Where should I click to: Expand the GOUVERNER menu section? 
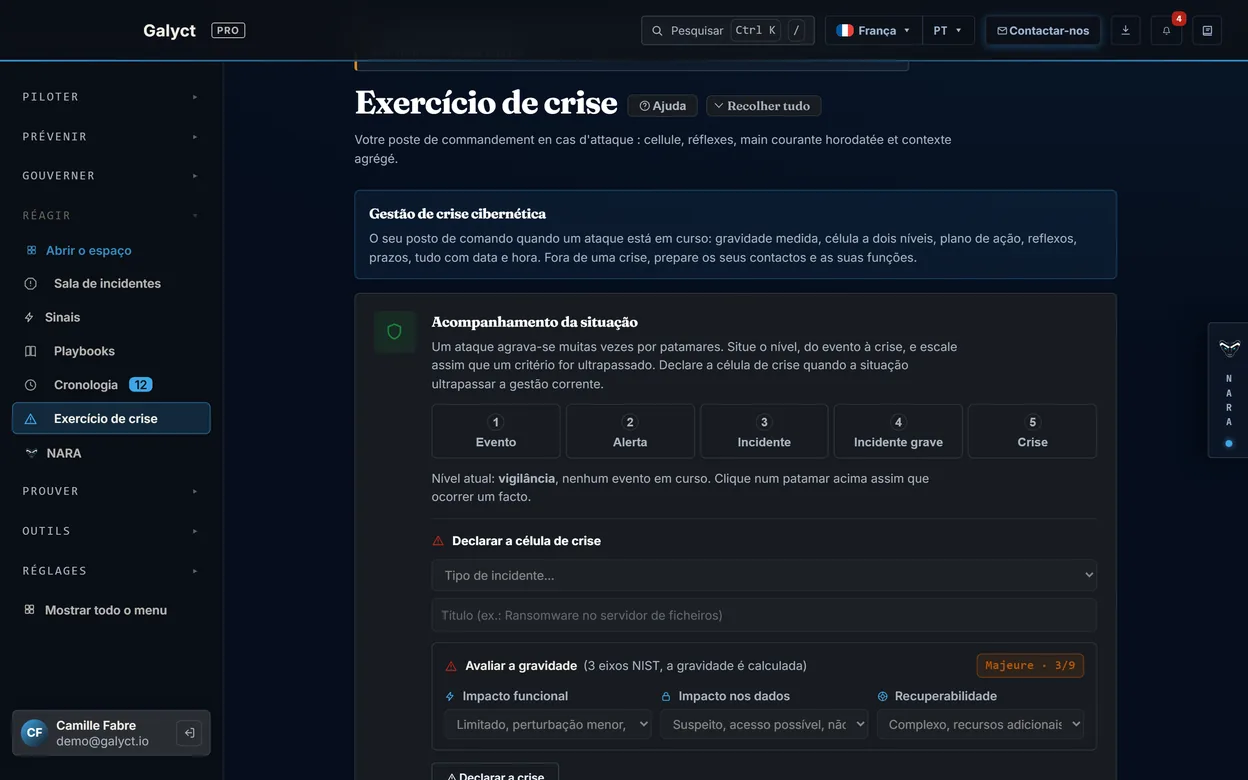coord(111,176)
